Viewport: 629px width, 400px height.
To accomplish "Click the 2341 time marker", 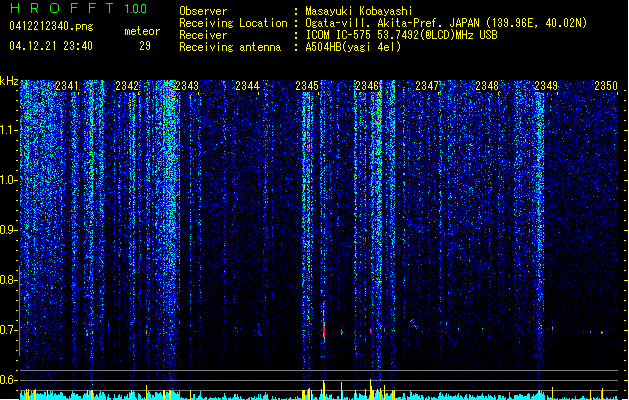I will [x=67, y=86].
